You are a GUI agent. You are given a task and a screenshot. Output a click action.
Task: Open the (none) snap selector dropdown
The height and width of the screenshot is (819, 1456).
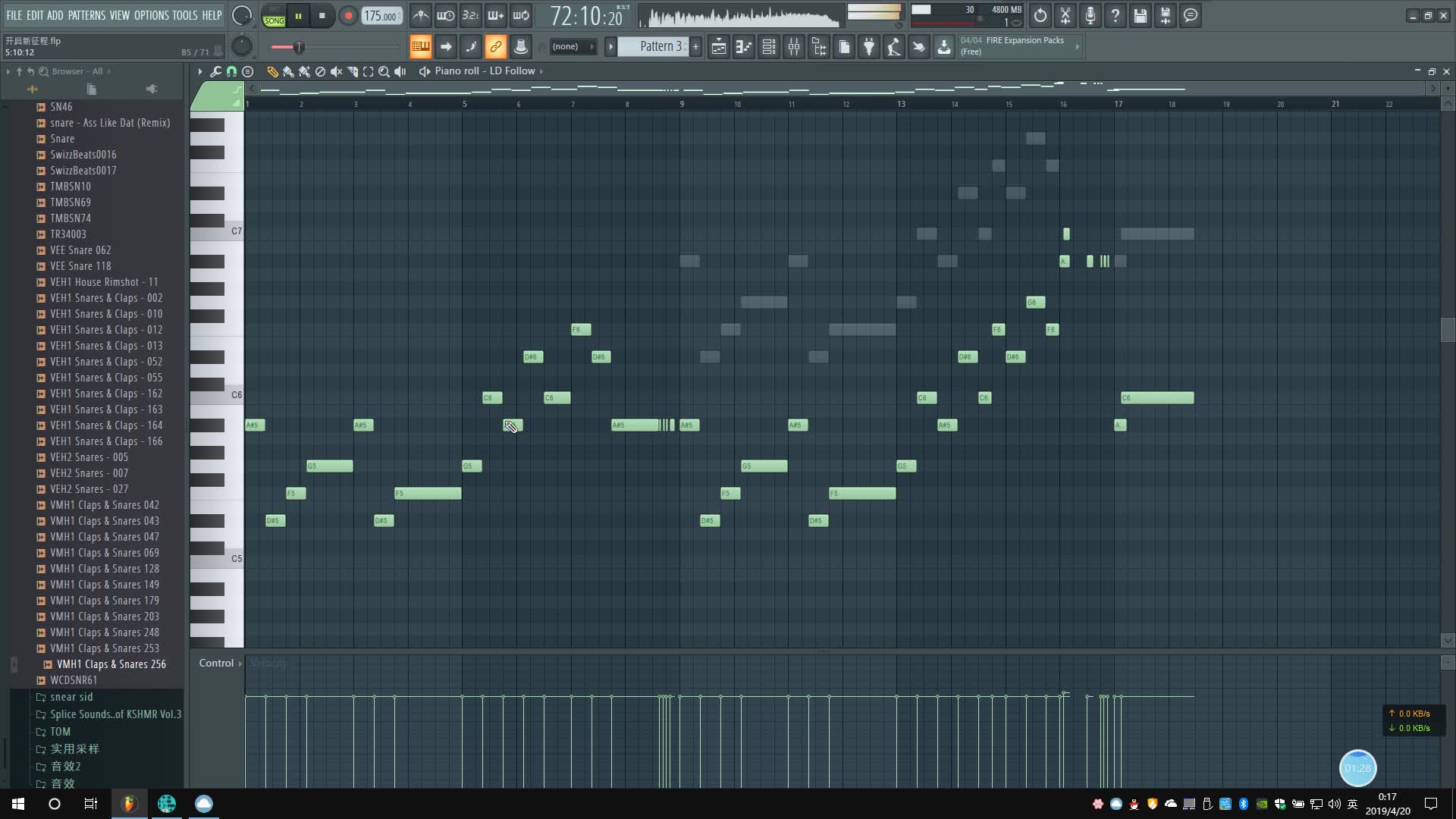pos(573,47)
